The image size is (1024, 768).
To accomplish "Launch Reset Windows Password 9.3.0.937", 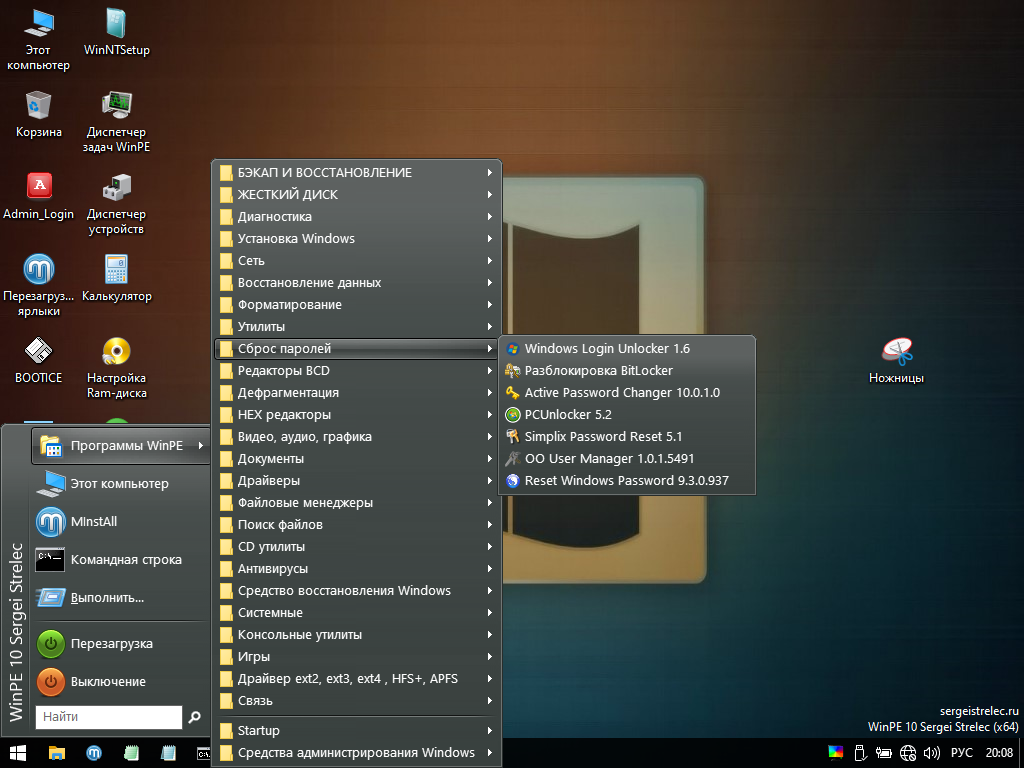I will coord(627,481).
